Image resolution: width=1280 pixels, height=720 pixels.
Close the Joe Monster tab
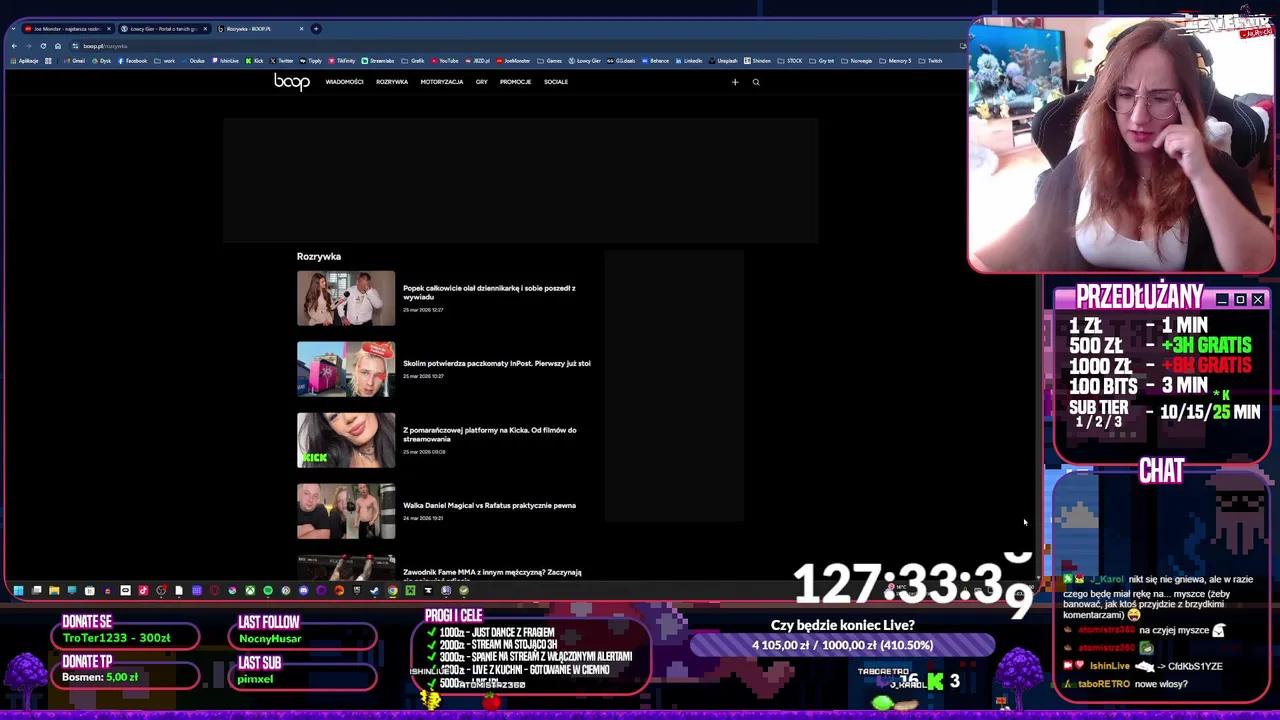pyautogui.click(x=109, y=28)
